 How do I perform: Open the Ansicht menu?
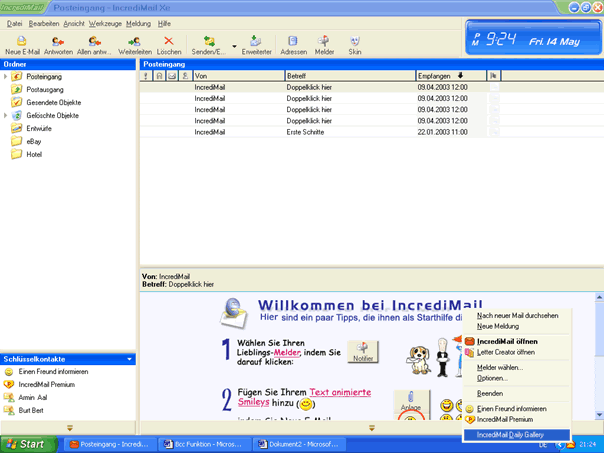74,24
